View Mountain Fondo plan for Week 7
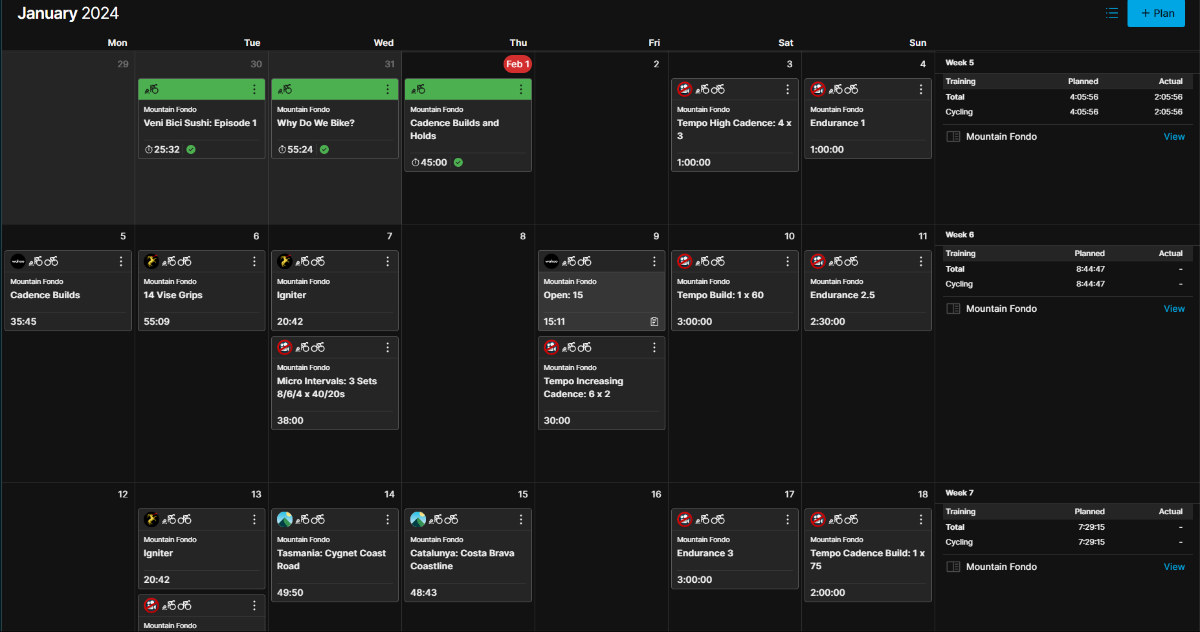 (1174, 567)
